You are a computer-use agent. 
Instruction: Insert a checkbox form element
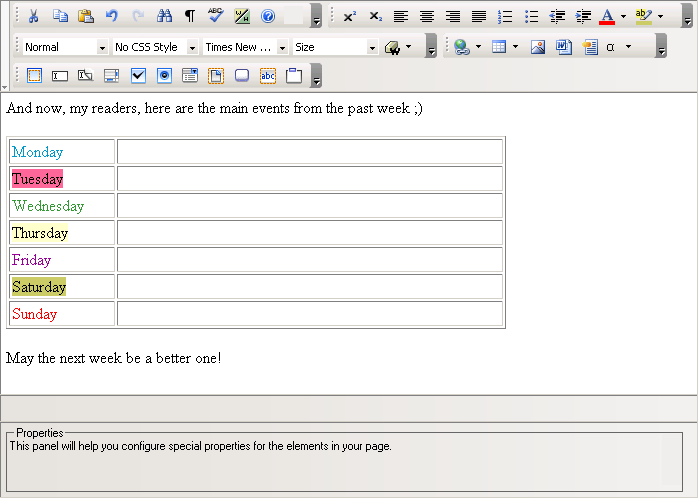click(139, 75)
